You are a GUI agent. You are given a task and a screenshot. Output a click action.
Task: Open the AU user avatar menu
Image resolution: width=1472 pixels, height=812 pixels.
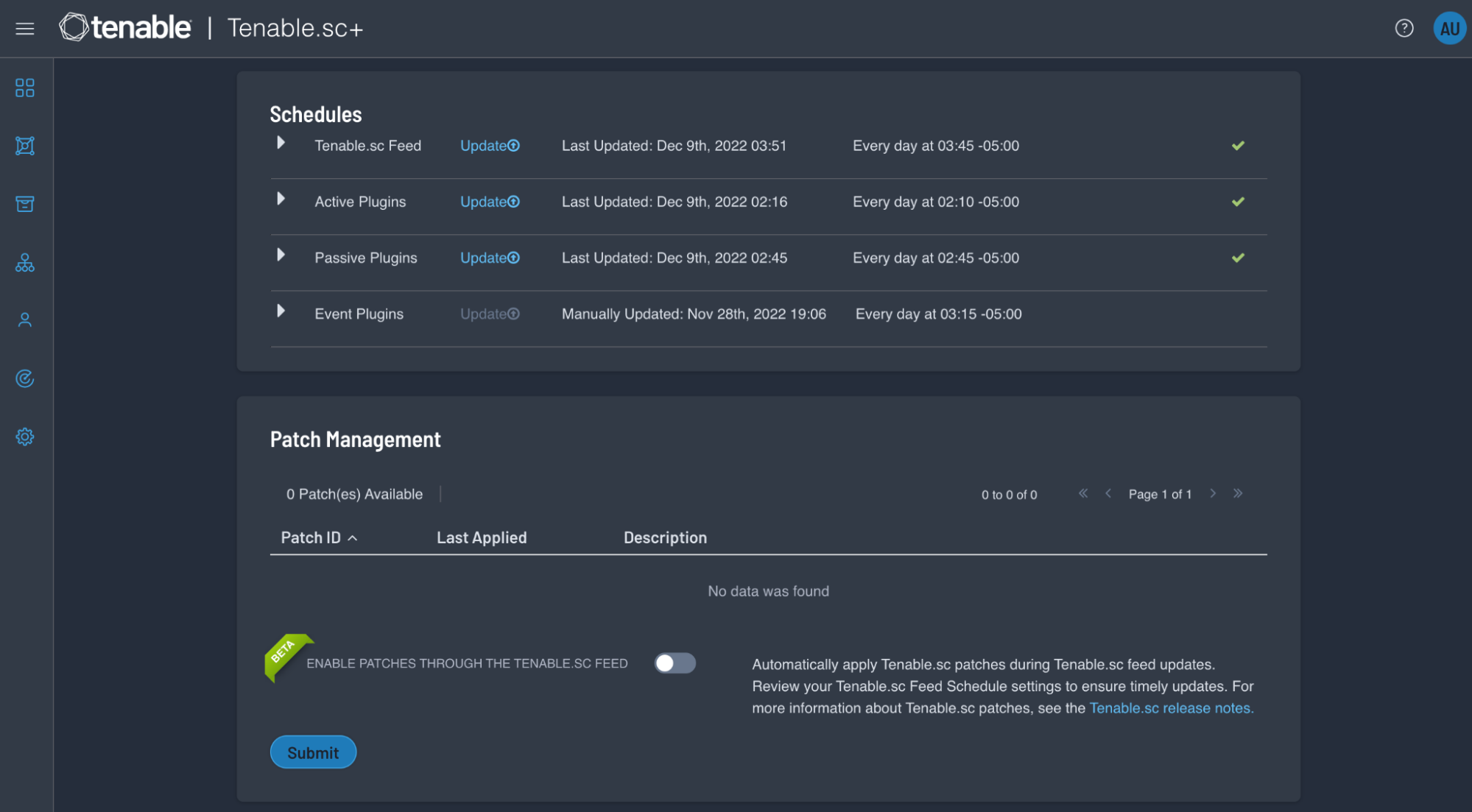[x=1449, y=29]
